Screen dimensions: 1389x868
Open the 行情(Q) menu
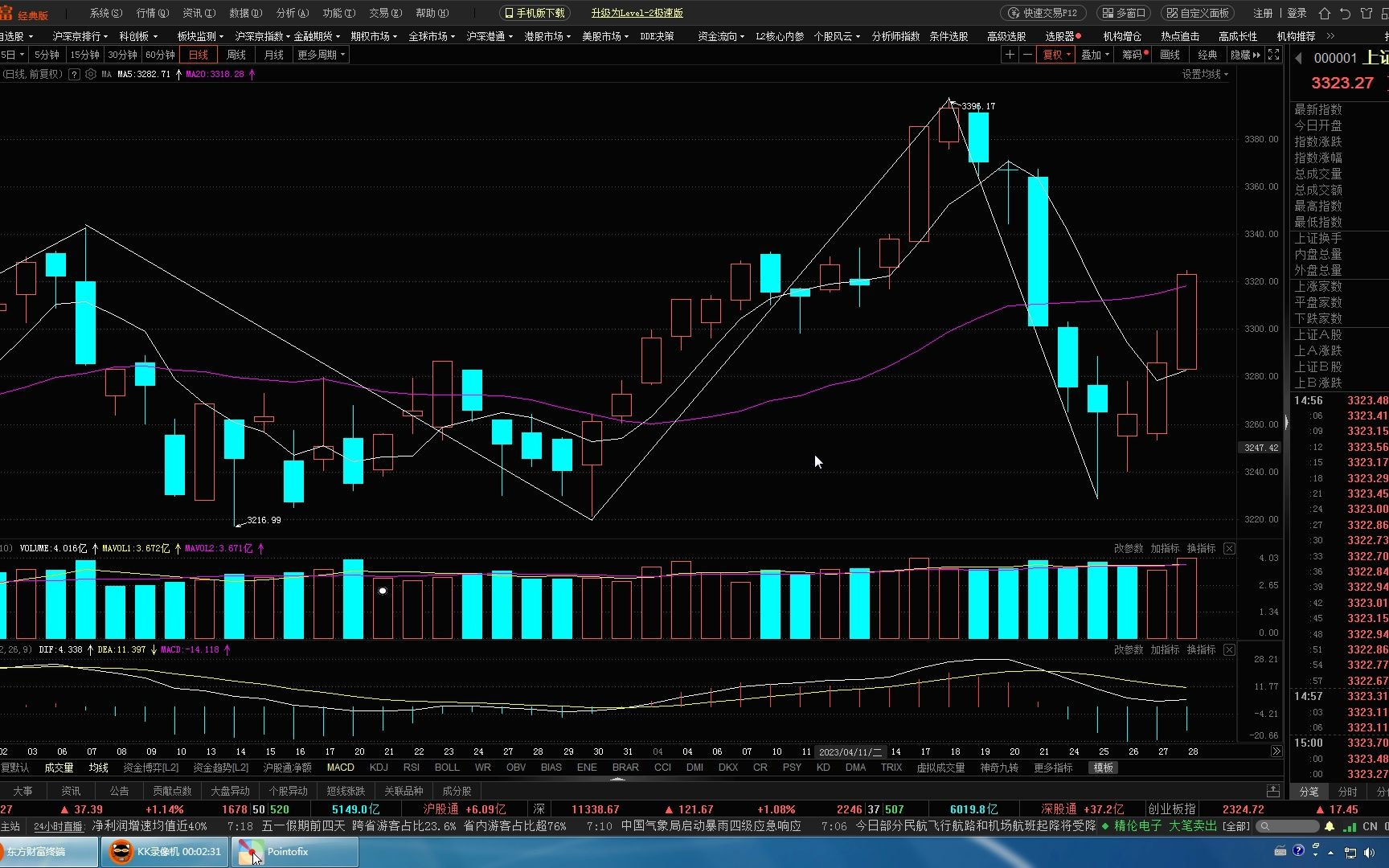[153, 13]
